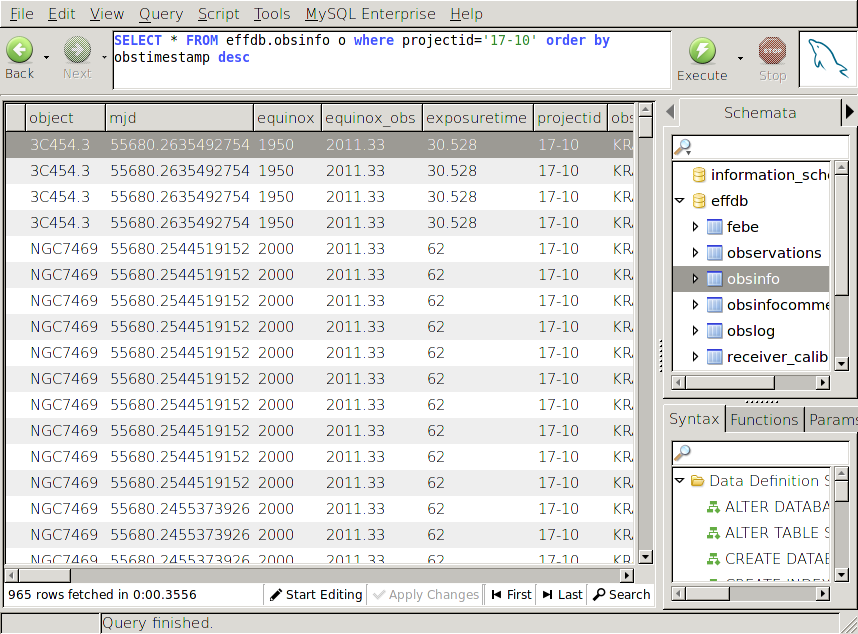
Task: Click the Data Definition folder icon
Action: click(697, 481)
